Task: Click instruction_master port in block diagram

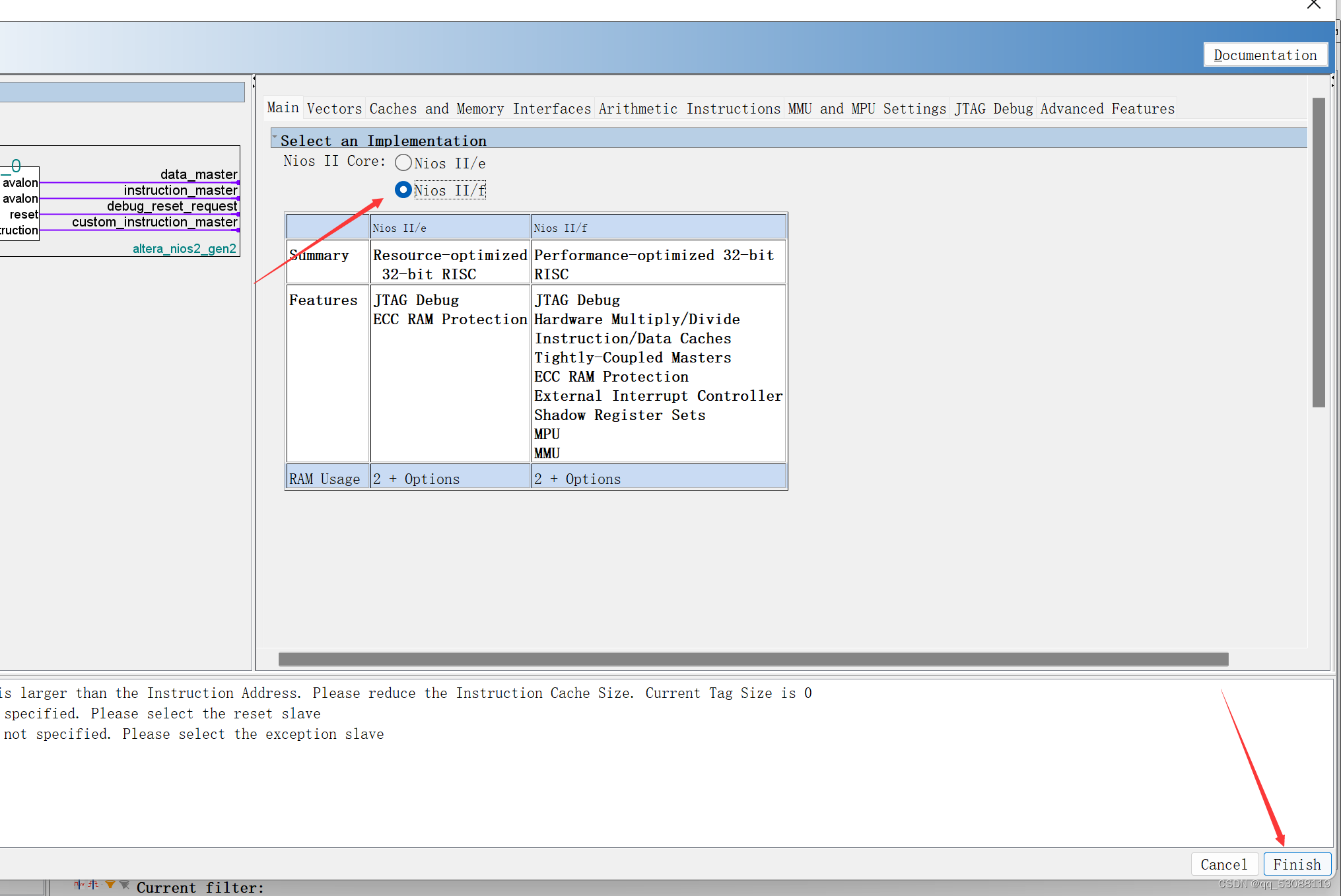Action: coord(180,190)
